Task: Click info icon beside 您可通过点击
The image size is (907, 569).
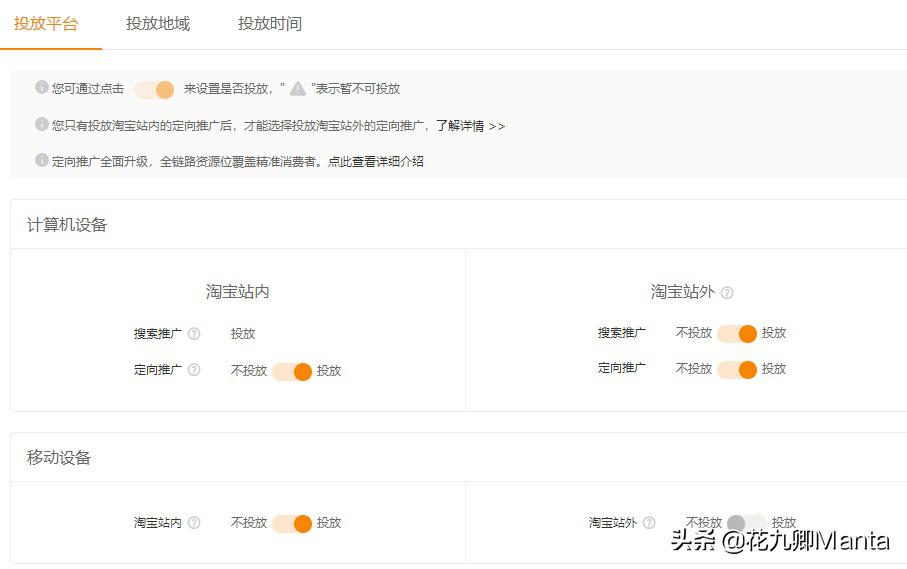Action: point(42,87)
